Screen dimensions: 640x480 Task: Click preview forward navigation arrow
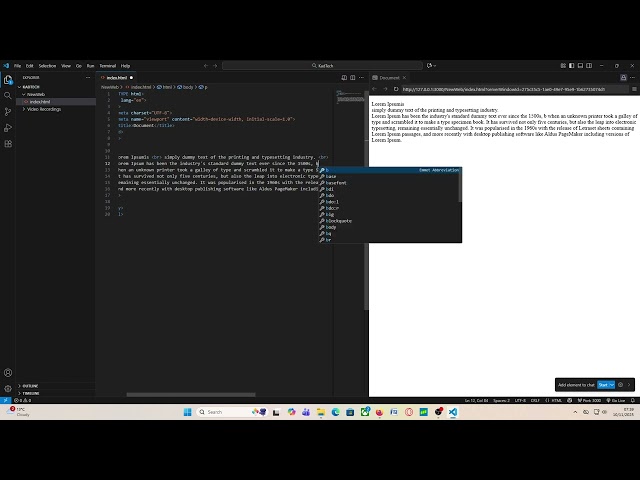[385, 89]
